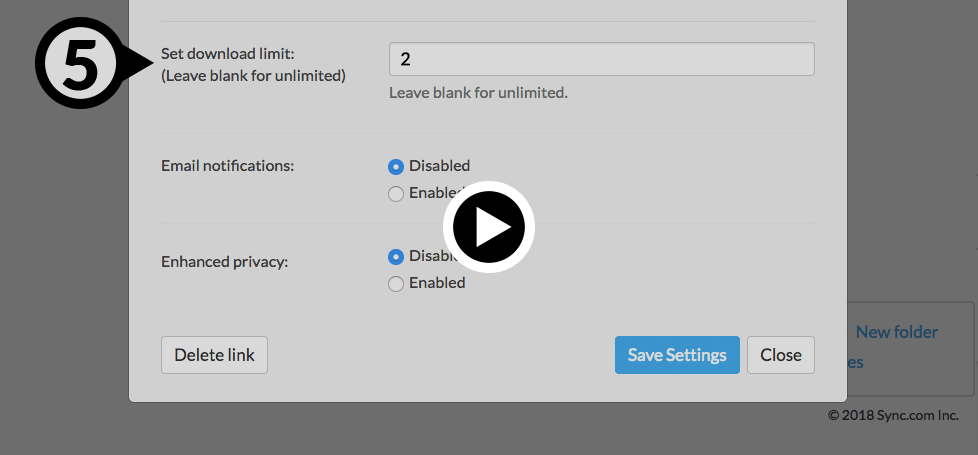Click the 'Email notifications:' label
This screenshot has height=455, width=978.
(228, 166)
